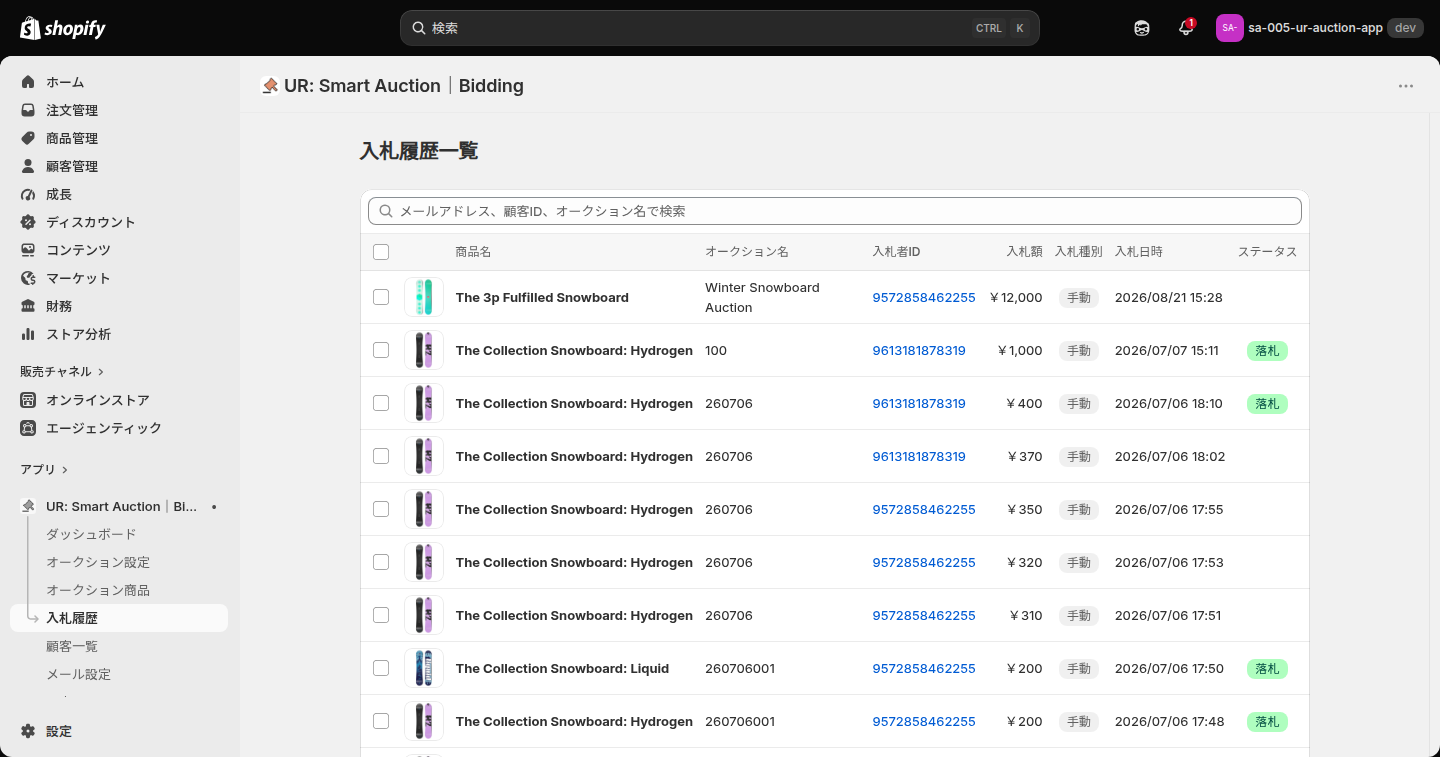Open マーケット markets globe icon
1440x757 pixels.
(x=28, y=278)
